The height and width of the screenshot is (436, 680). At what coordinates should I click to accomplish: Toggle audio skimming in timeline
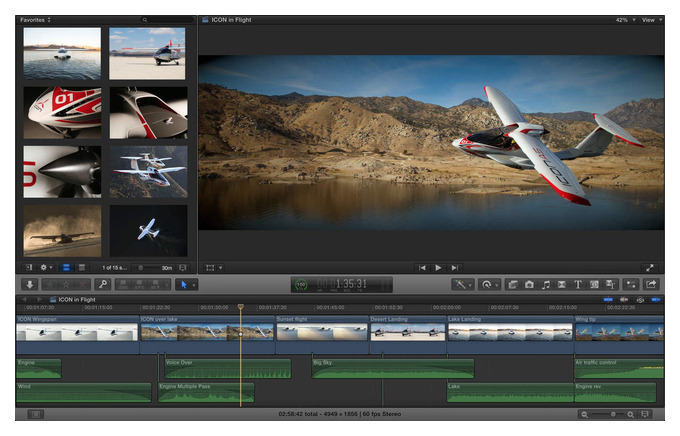click(x=624, y=299)
